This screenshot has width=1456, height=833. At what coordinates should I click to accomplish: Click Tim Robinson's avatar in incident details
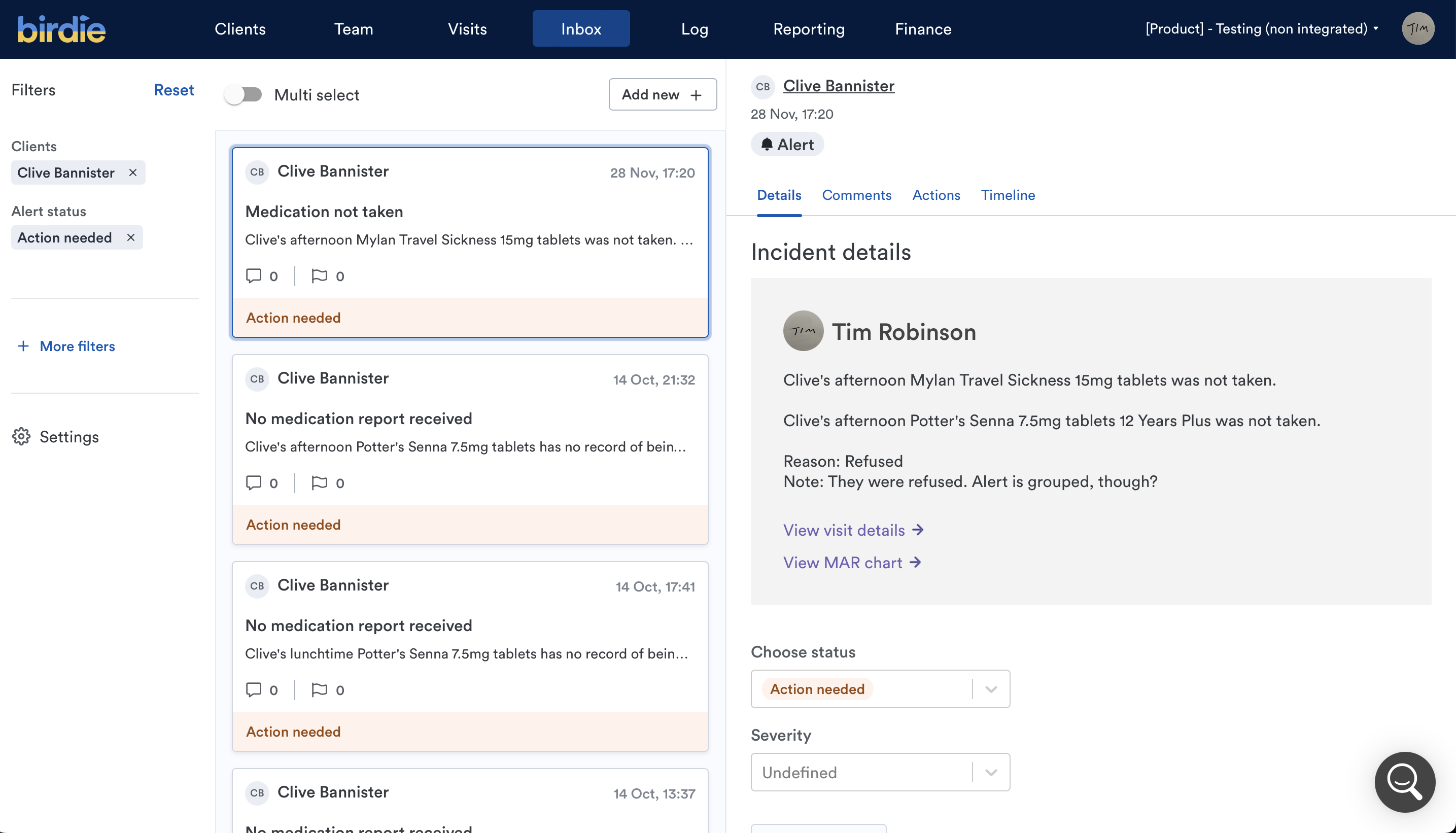(803, 331)
